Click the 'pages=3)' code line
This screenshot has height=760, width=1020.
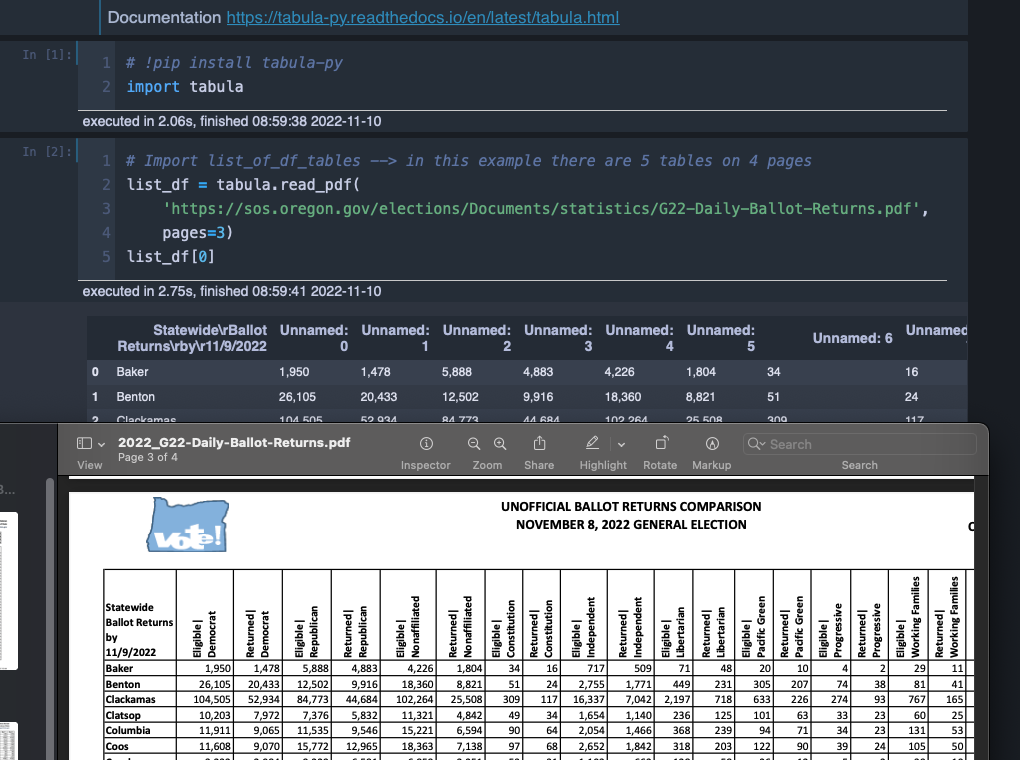click(x=198, y=233)
